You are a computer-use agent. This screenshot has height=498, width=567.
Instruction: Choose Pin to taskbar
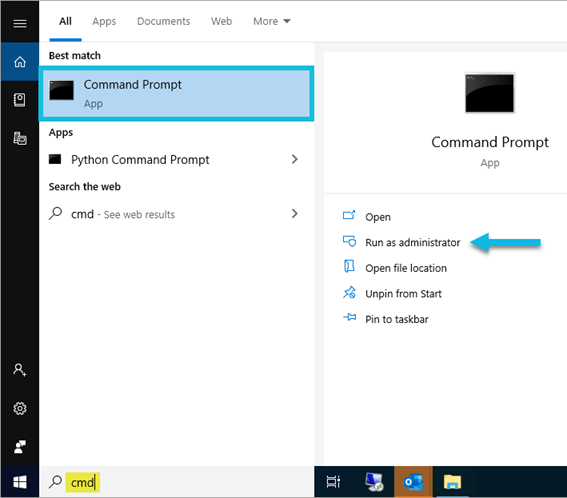(x=397, y=319)
